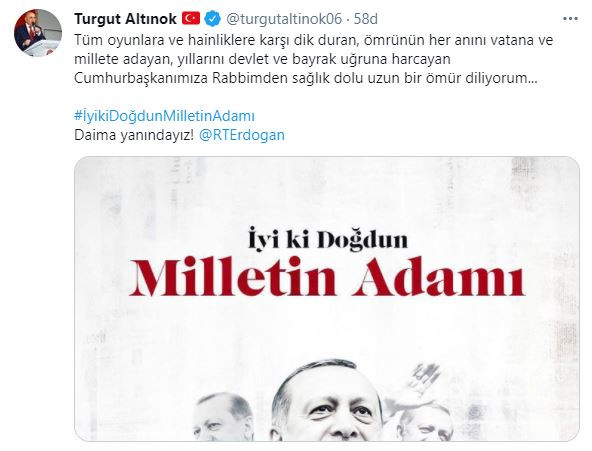
Task: Click the Turkish flag emoji beside the name
Action: click(x=191, y=18)
